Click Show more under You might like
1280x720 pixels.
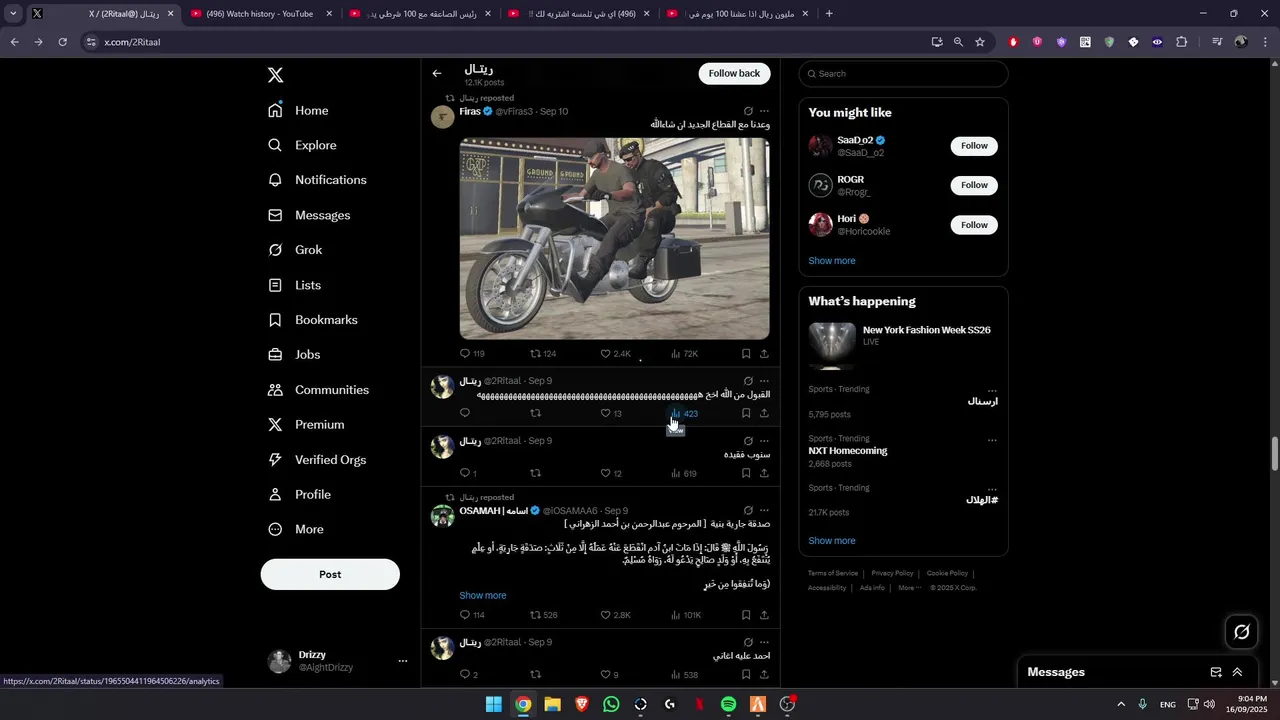832,261
